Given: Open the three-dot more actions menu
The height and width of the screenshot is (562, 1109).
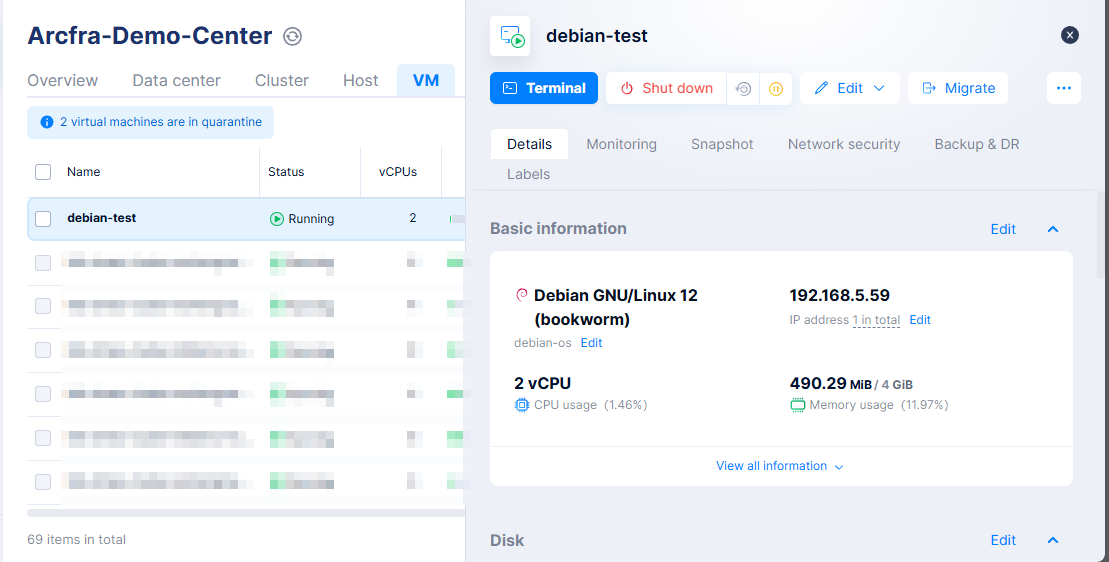Looking at the screenshot, I should pos(1063,88).
